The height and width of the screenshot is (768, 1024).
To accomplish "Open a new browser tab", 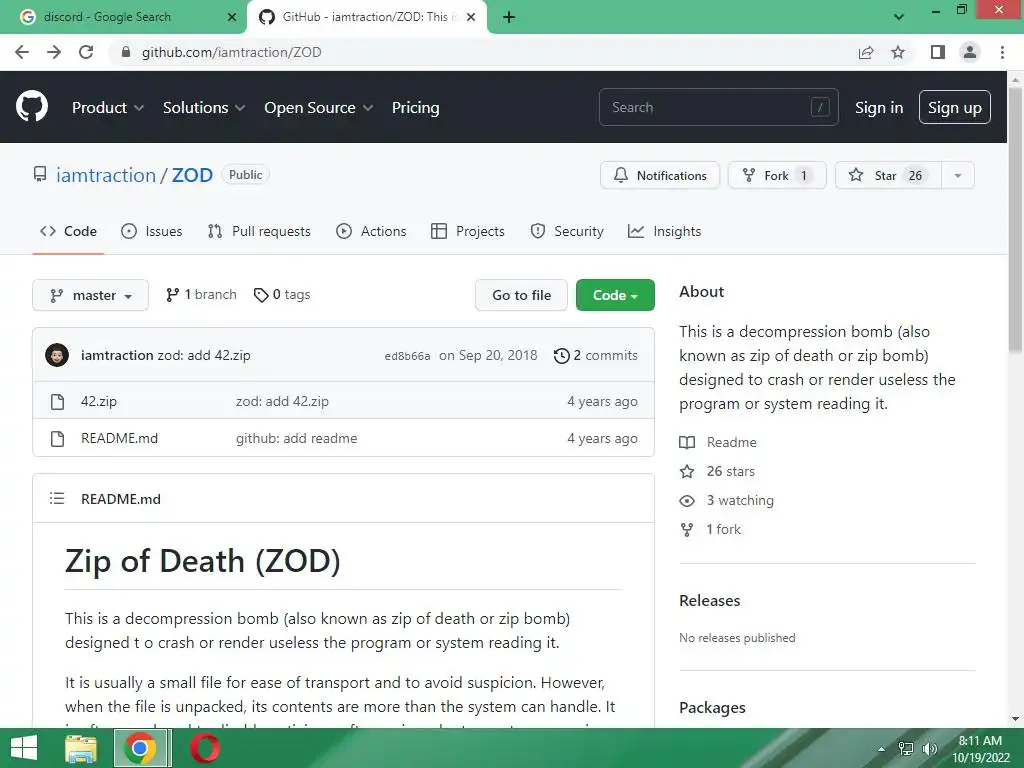I will tap(509, 18).
